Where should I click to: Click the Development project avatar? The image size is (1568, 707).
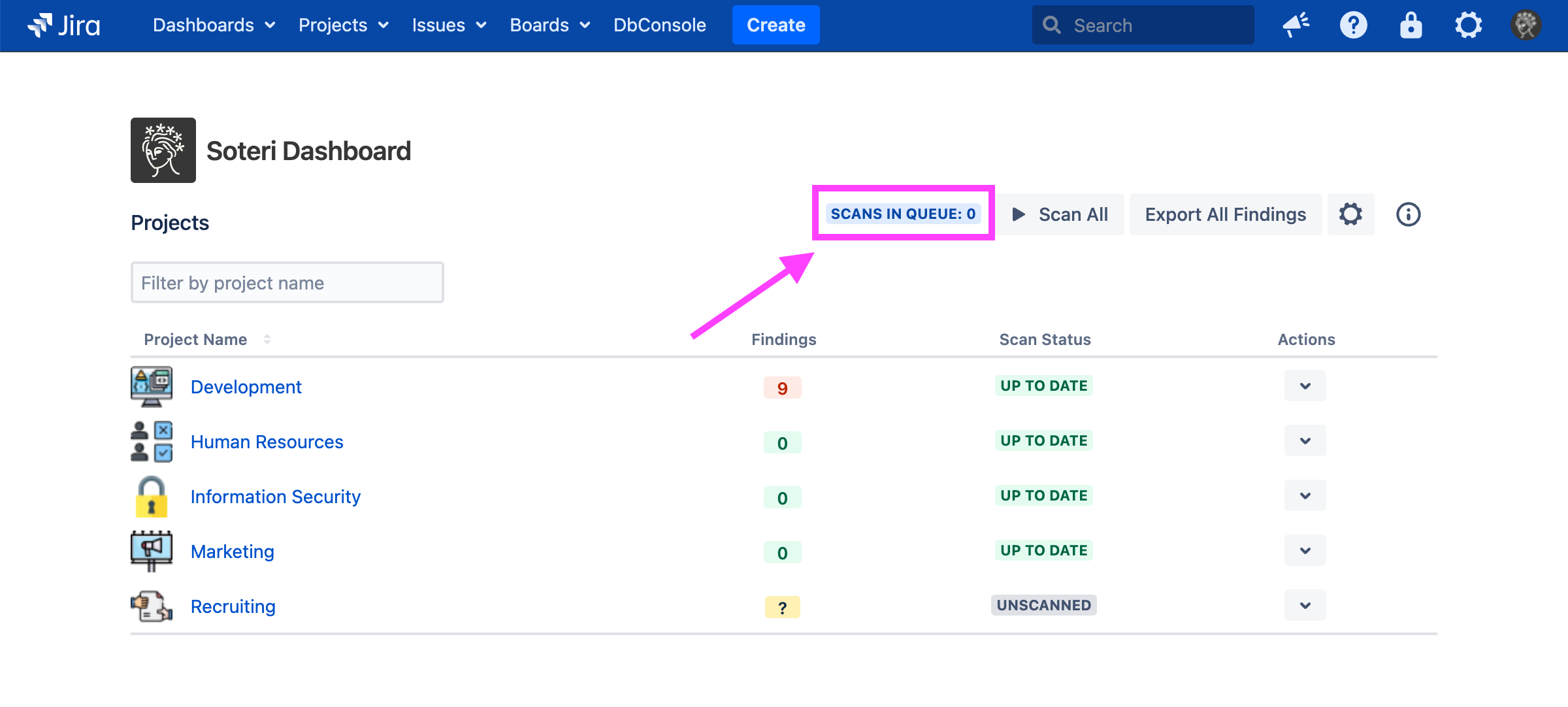click(152, 386)
